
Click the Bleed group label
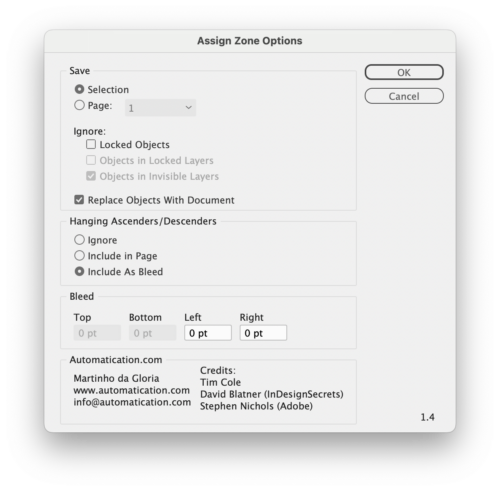coord(82,296)
